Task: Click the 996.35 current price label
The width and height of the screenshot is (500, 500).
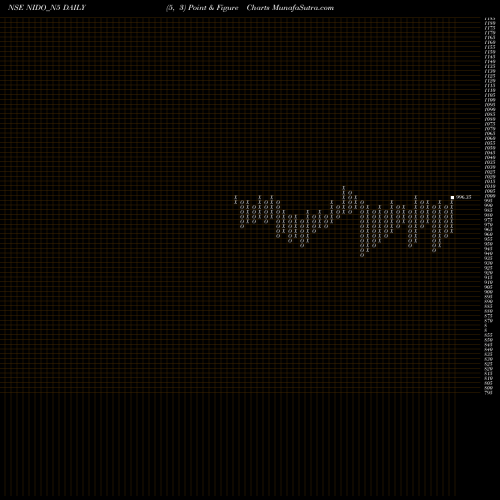Action: [x=463, y=197]
